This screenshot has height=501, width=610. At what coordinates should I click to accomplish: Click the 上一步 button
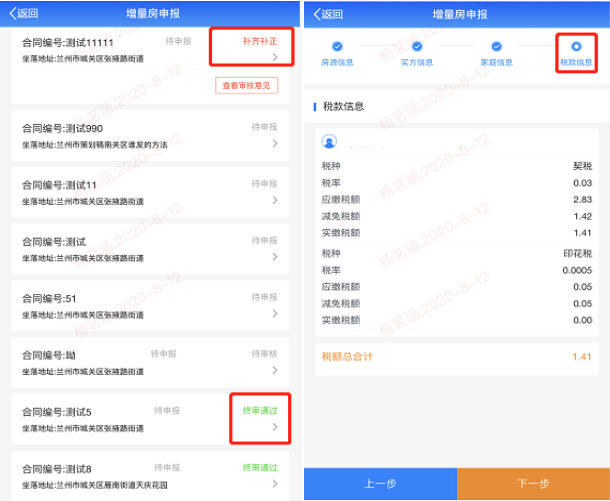pos(380,484)
